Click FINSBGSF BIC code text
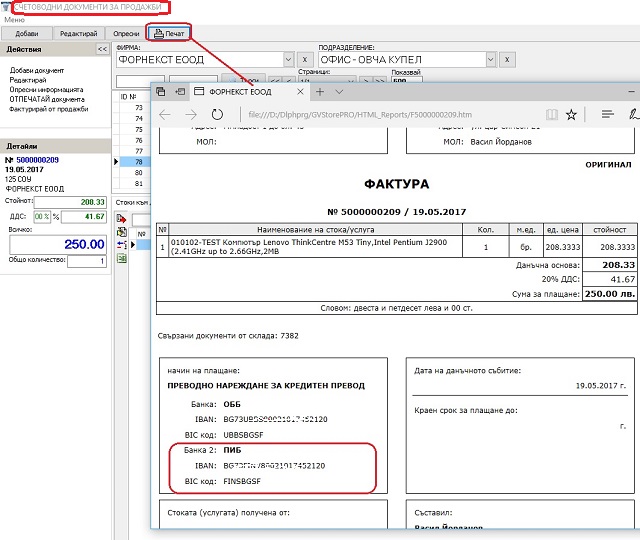Image resolution: width=640 pixels, height=540 pixels. pos(242,481)
